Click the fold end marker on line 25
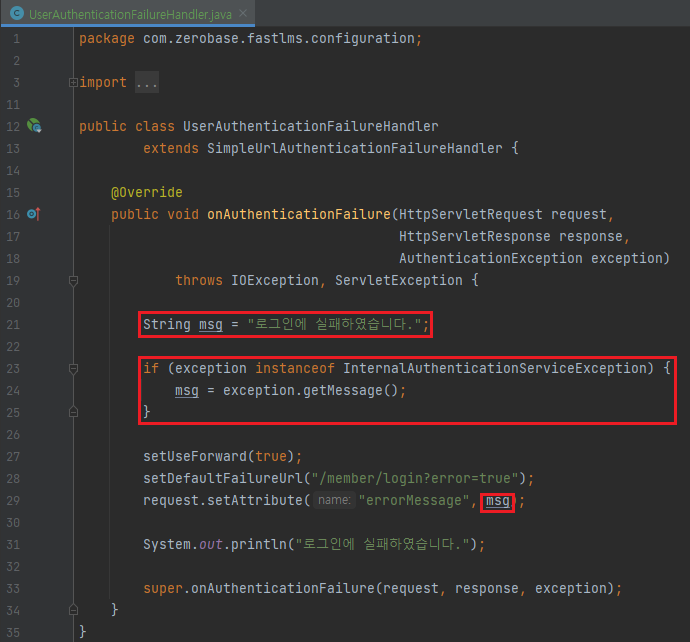Image resolution: width=690 pixels, height=642 pixels. click(73, 412)
